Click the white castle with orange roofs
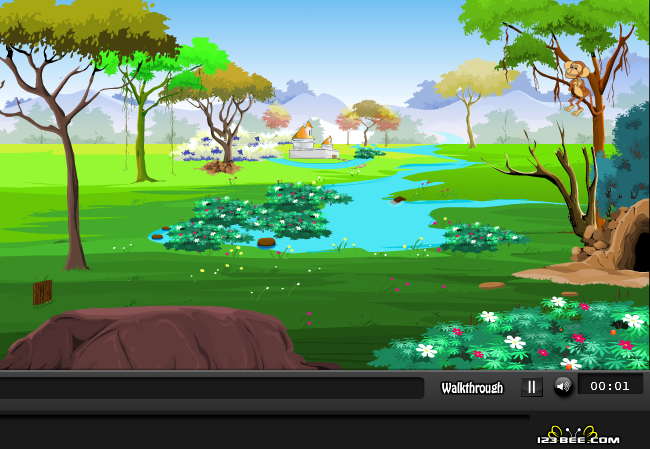 tap(314, 142)
